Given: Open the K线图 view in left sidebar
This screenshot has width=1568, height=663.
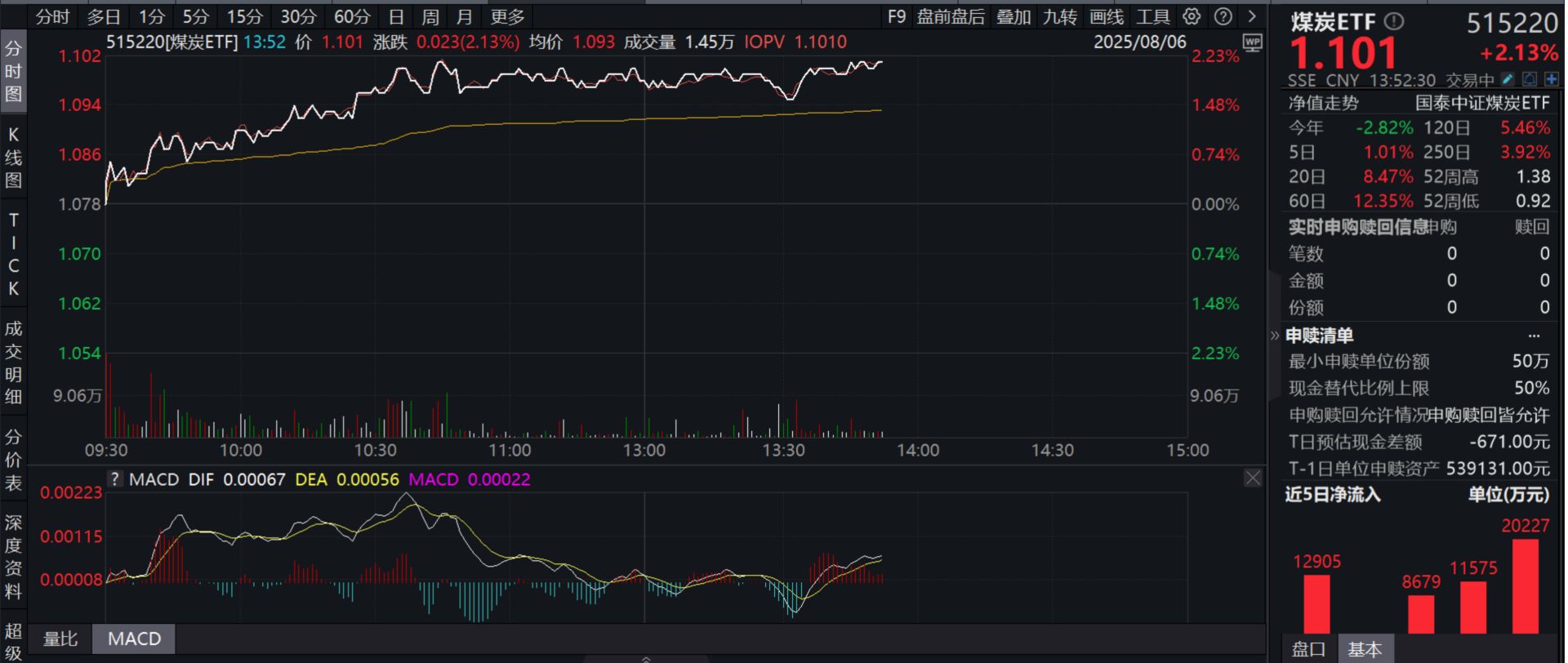Looking at the screenshot, I should point(13,158).
